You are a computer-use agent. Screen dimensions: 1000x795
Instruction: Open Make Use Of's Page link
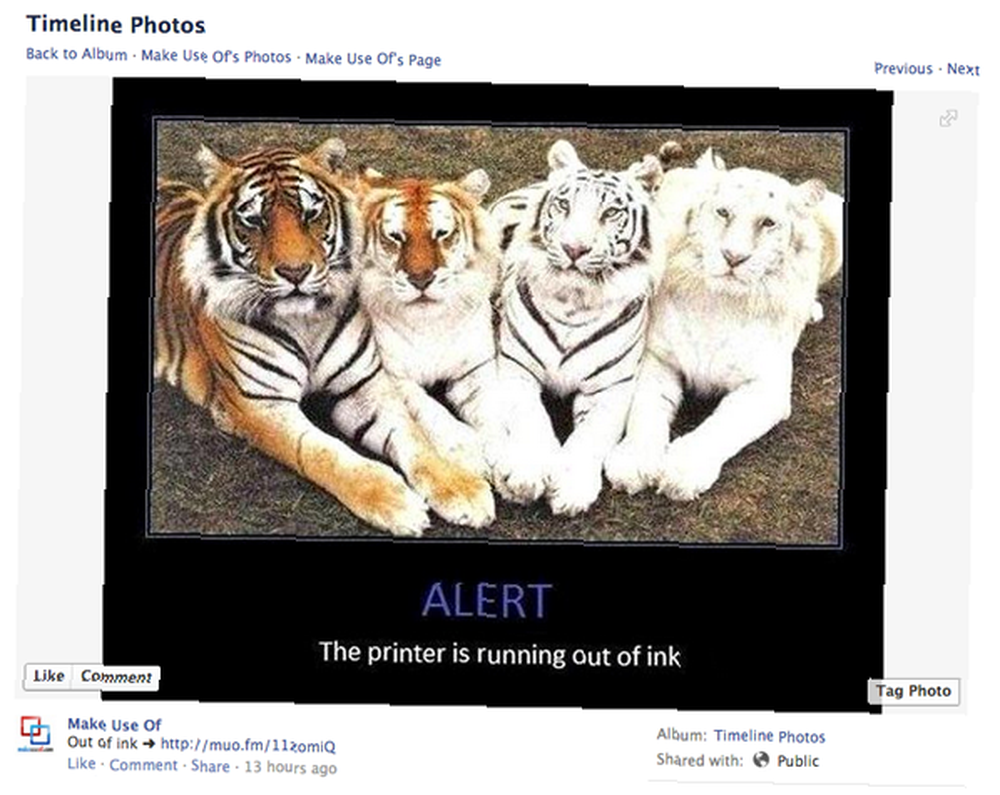373,59
